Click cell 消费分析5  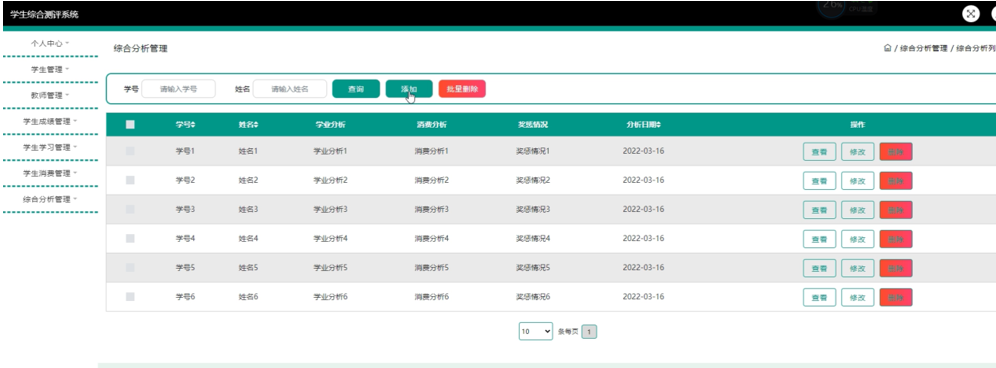(431, 268)
